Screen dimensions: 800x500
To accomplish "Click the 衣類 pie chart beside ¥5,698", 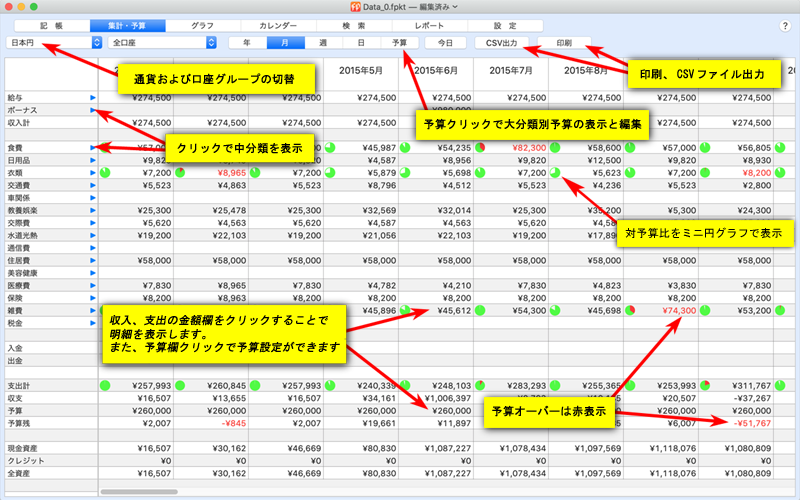I will pyautogui.click(x=405, y=172).
